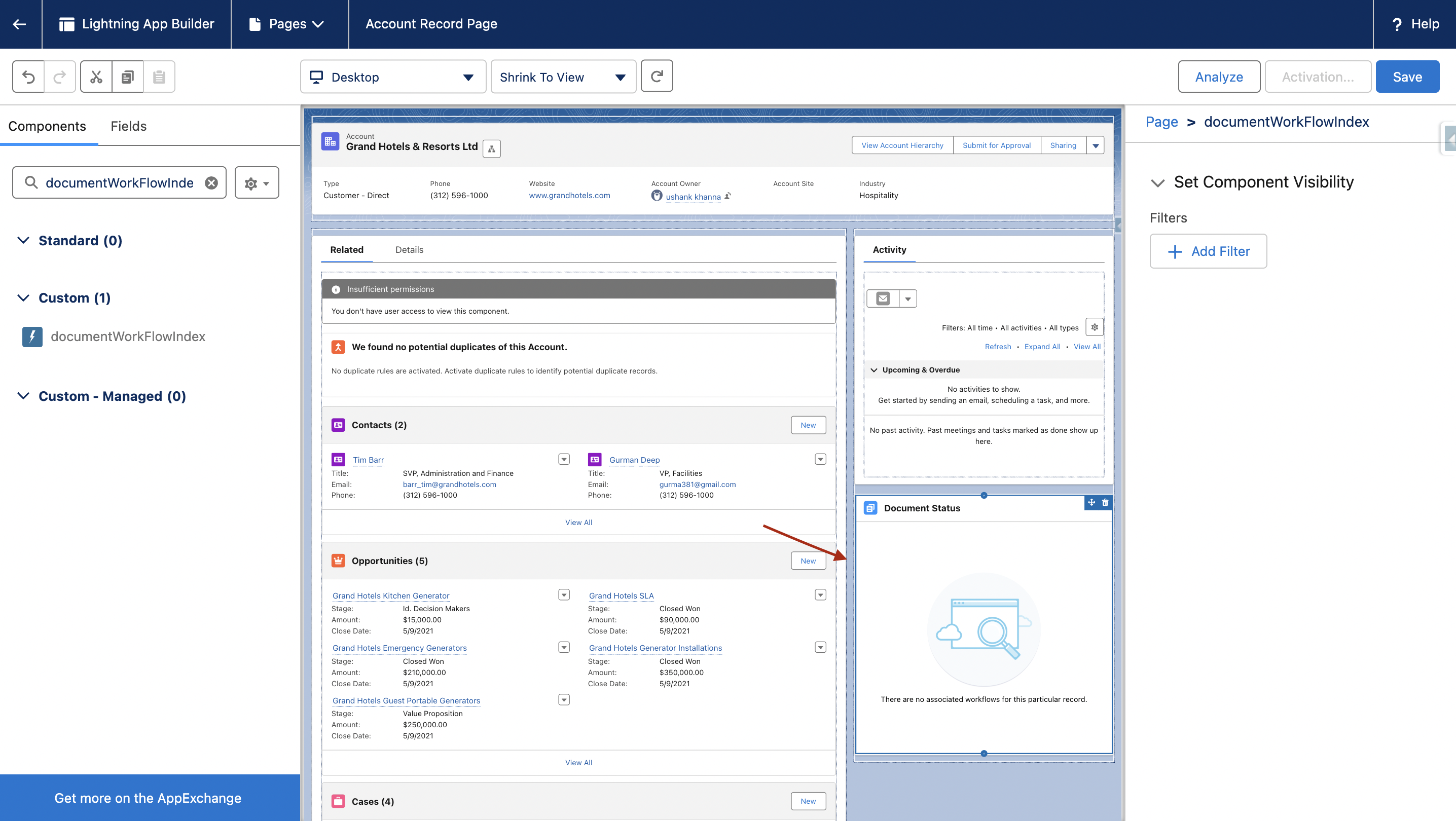
Task: Click New button in Cases
Action: click(x=808, y=801)
